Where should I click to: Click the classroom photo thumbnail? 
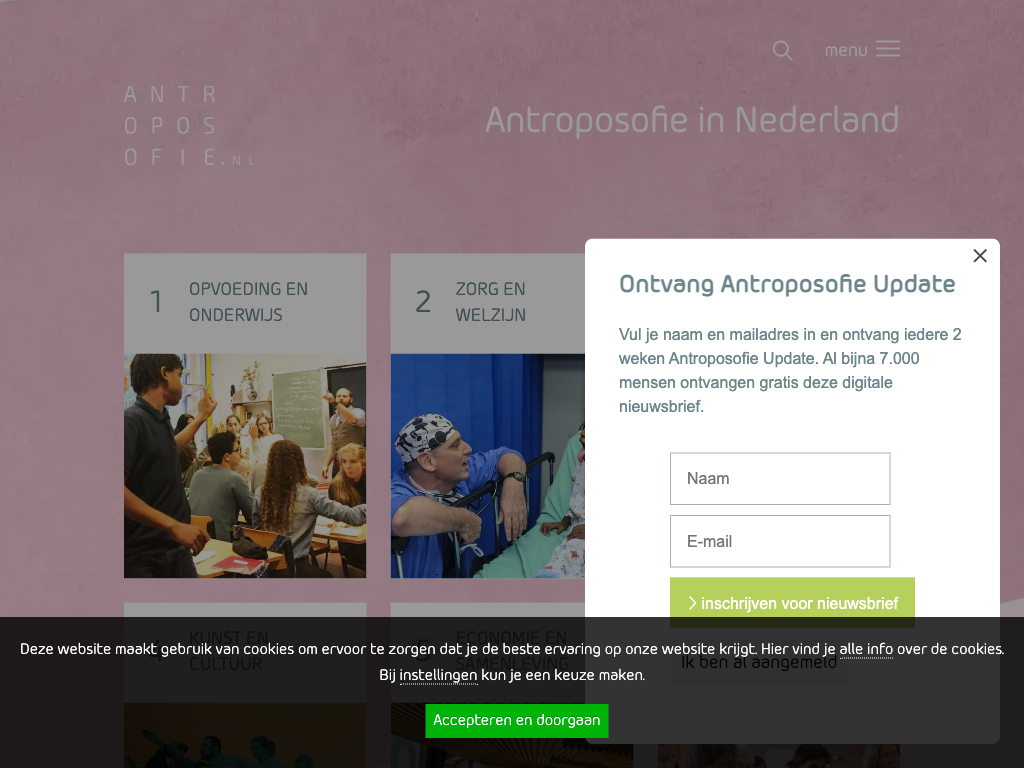(245, 466)
